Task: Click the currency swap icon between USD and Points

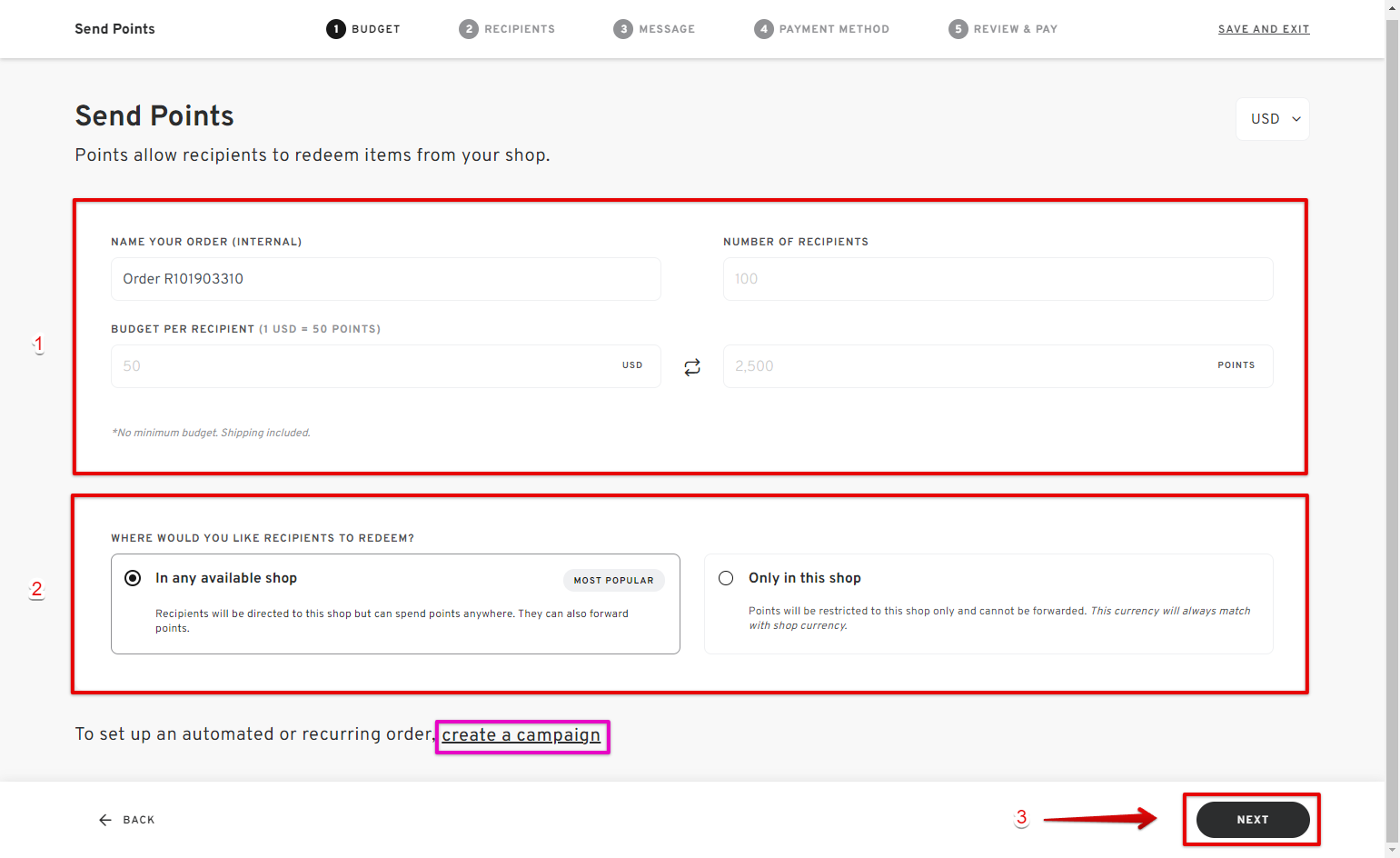Action: point(692,366)
